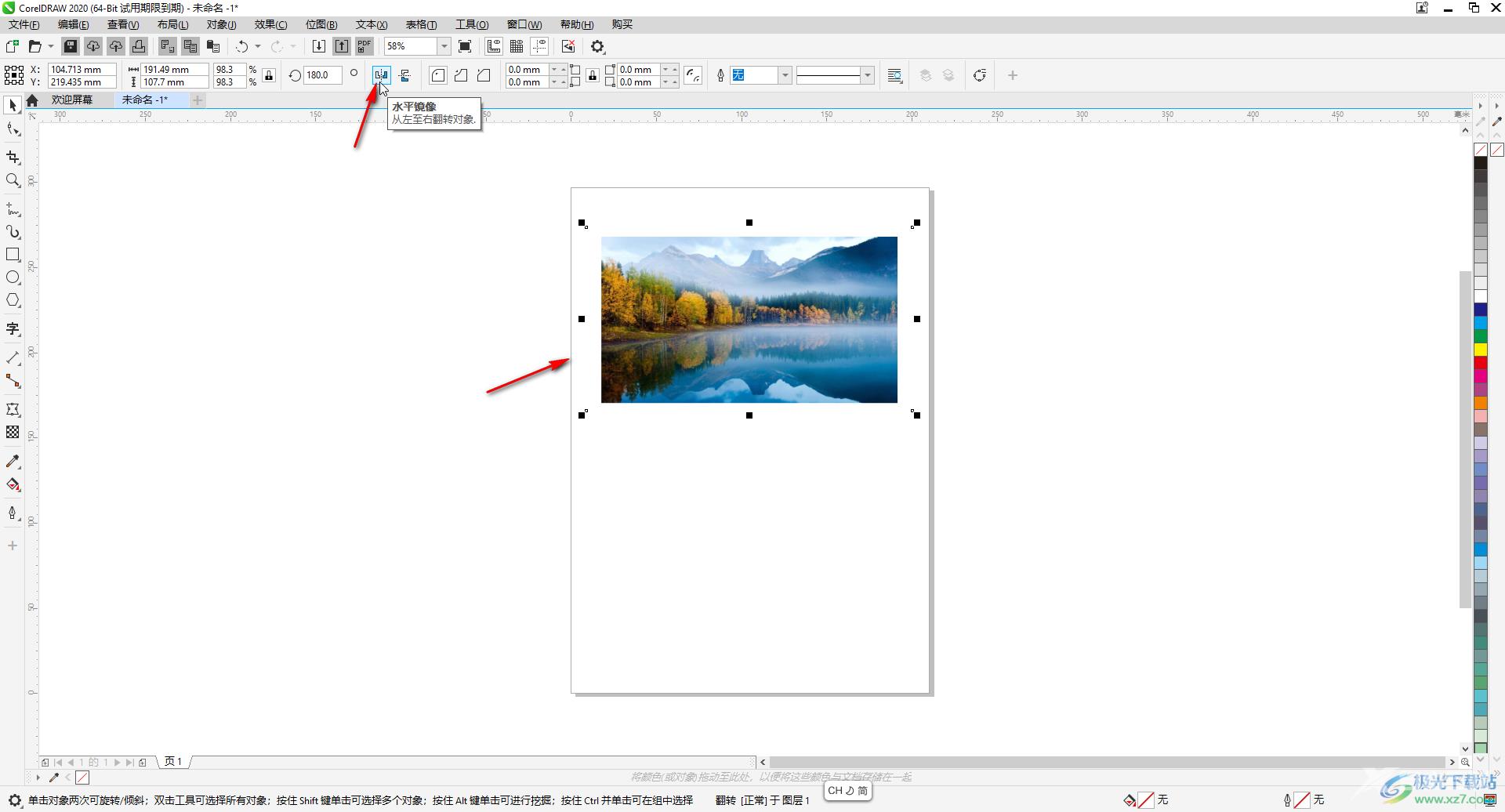The image size is (1505, 812).
Task: Click the full-screen preview icon
Action: [x=465, y=46]
